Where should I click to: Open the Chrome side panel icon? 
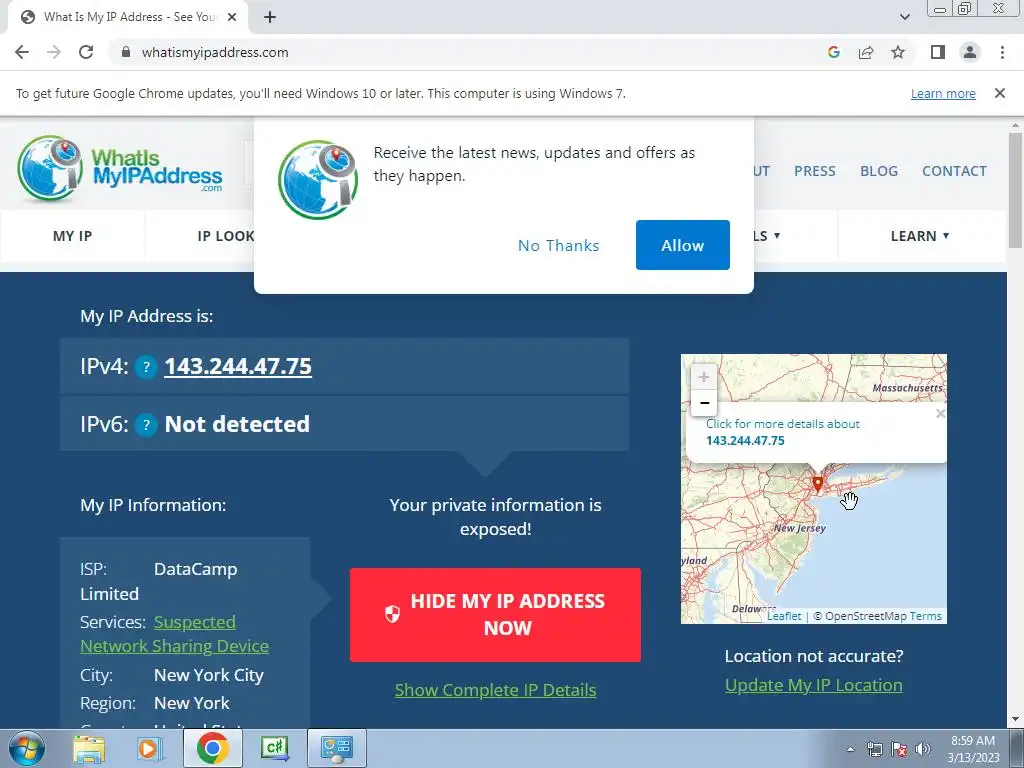[938, 52]
